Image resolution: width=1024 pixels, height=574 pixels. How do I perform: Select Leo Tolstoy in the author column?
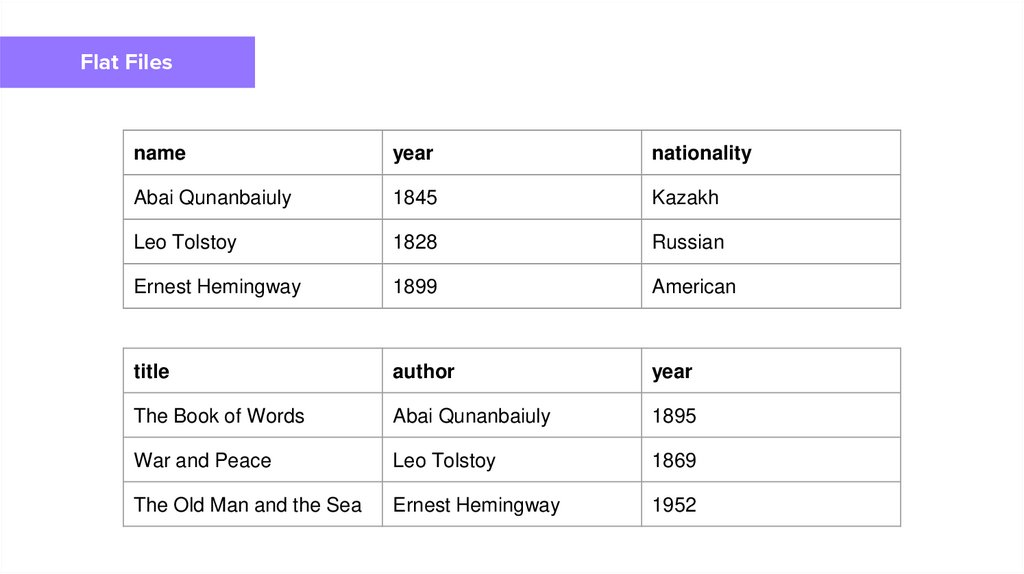point(444,460)
